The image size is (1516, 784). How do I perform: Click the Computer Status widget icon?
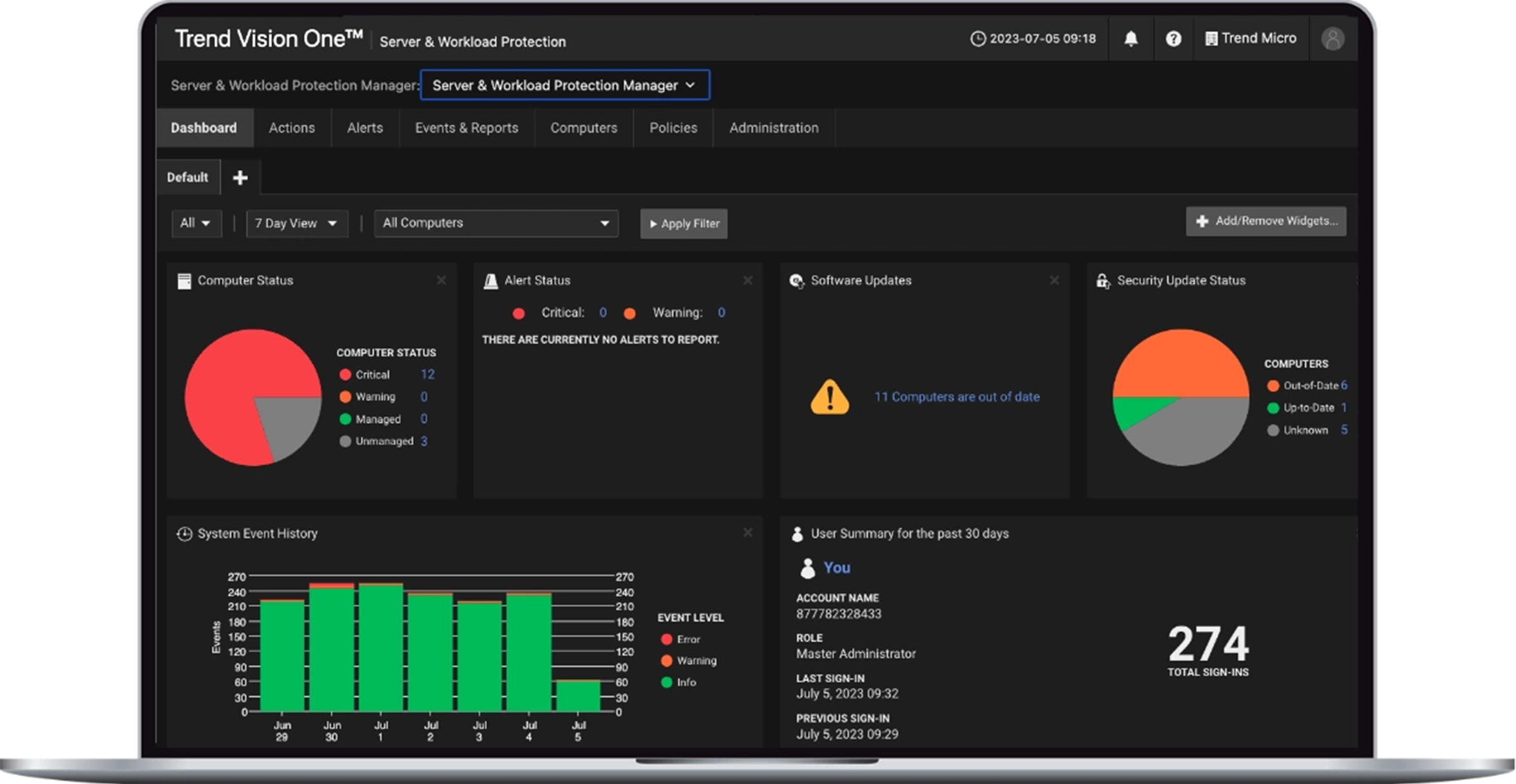(184, 281)
